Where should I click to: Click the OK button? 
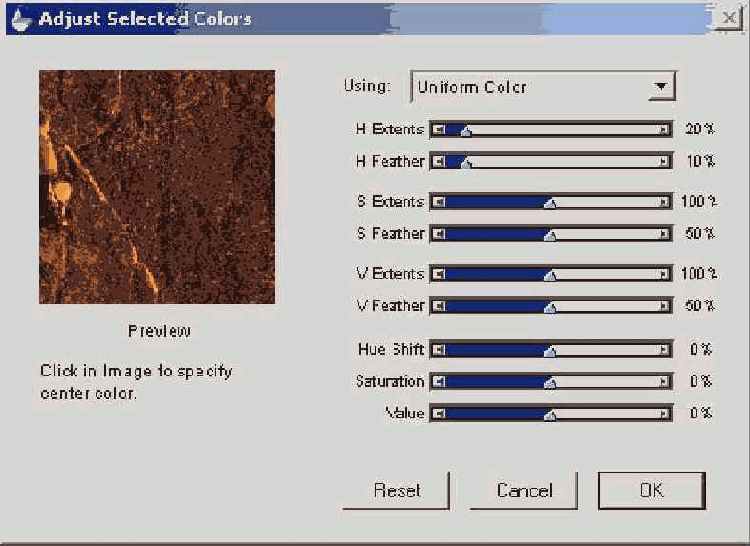tap(651, 491)
